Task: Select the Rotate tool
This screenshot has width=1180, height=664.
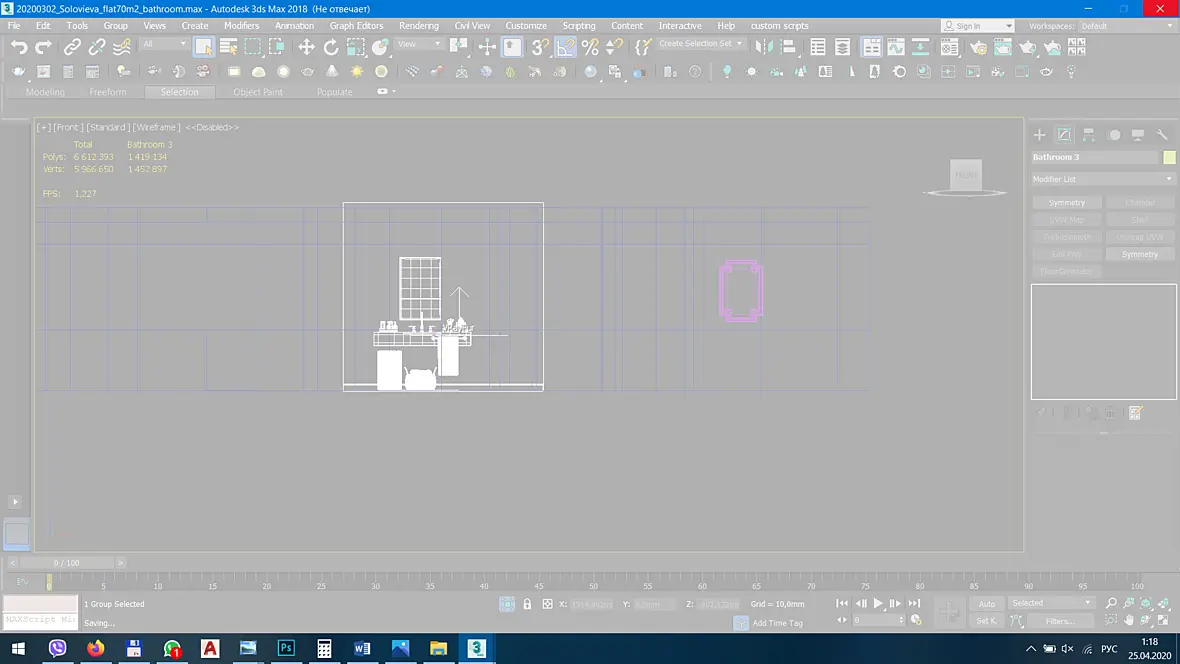Action: click(x=331, y=47)
